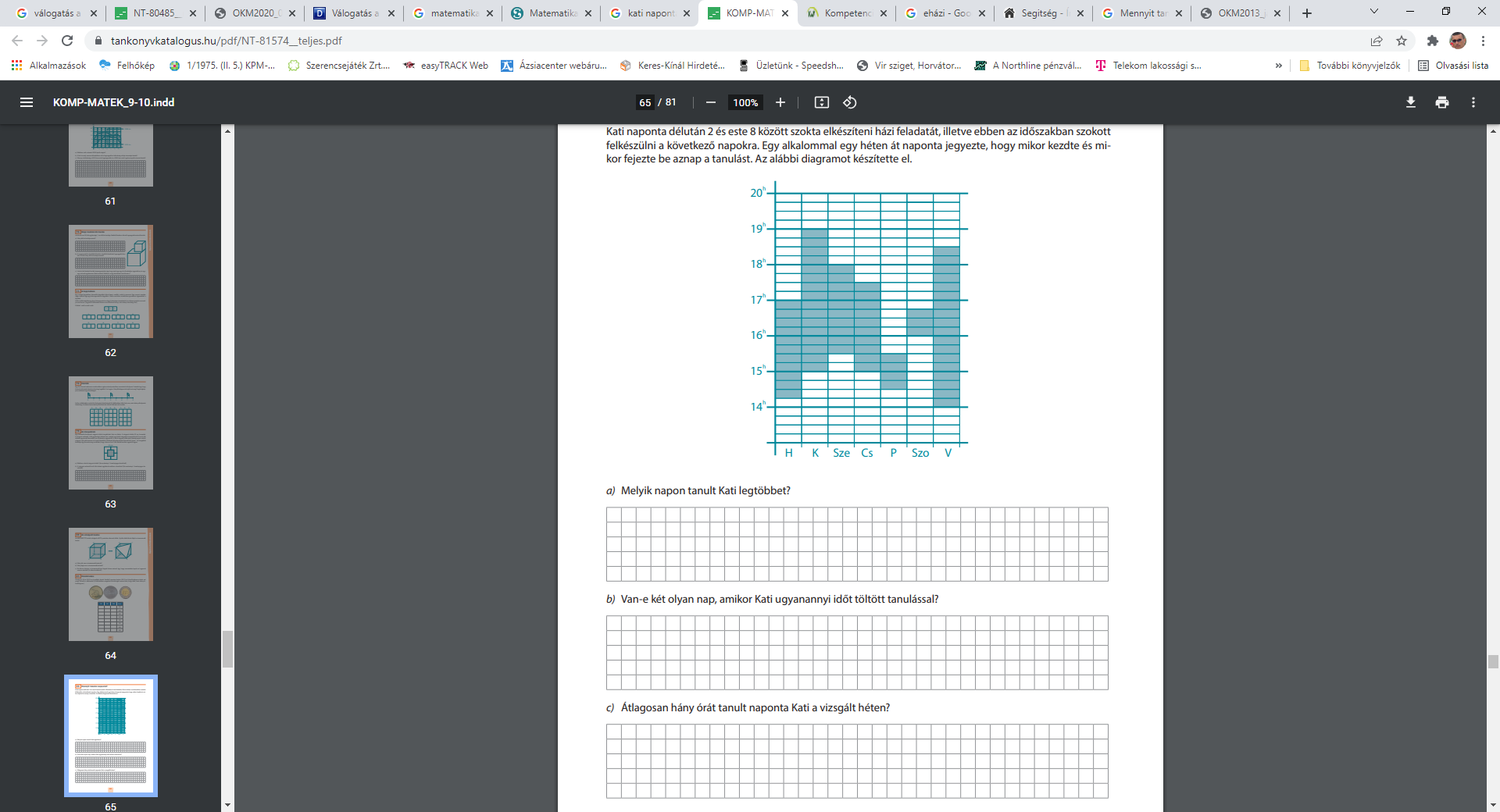
Task: Click the thumbnail panel scrollbar down arrow
Action: pyautogui.click(x=227, y=804)
